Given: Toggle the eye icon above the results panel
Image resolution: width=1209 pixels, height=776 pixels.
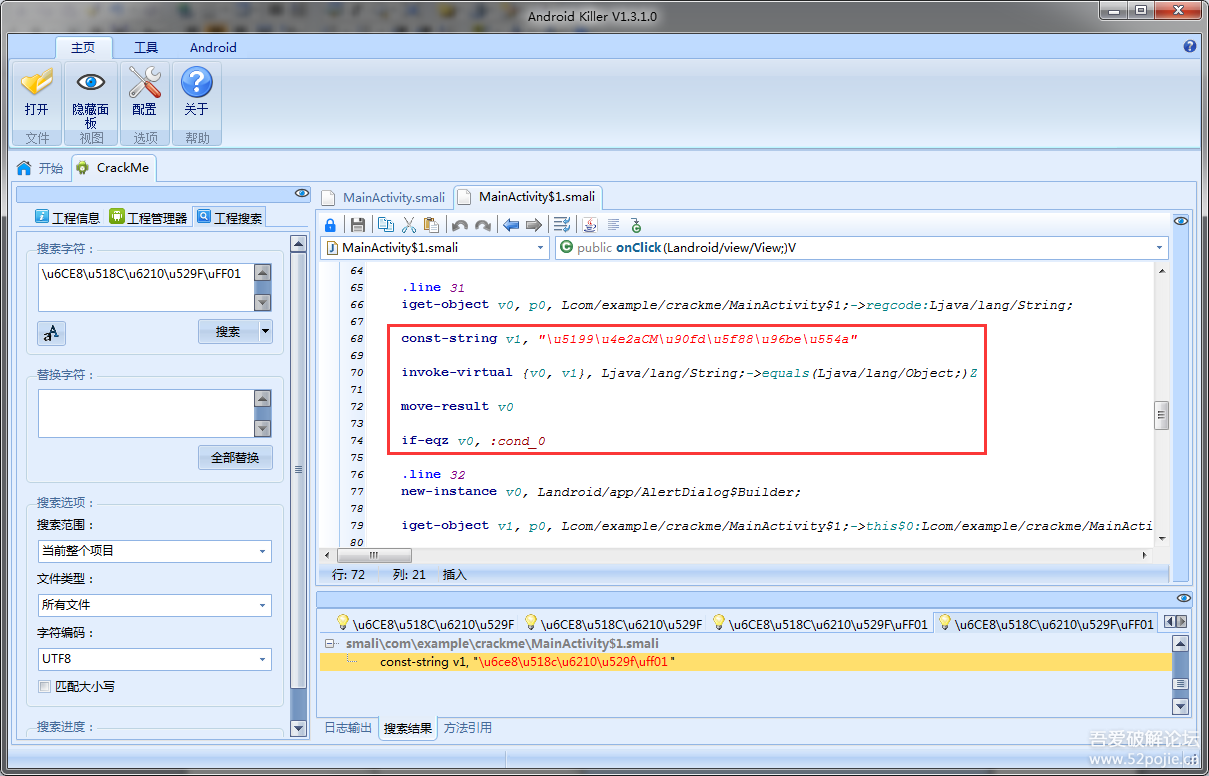Looking at the screenshot, I should 1183,598.
